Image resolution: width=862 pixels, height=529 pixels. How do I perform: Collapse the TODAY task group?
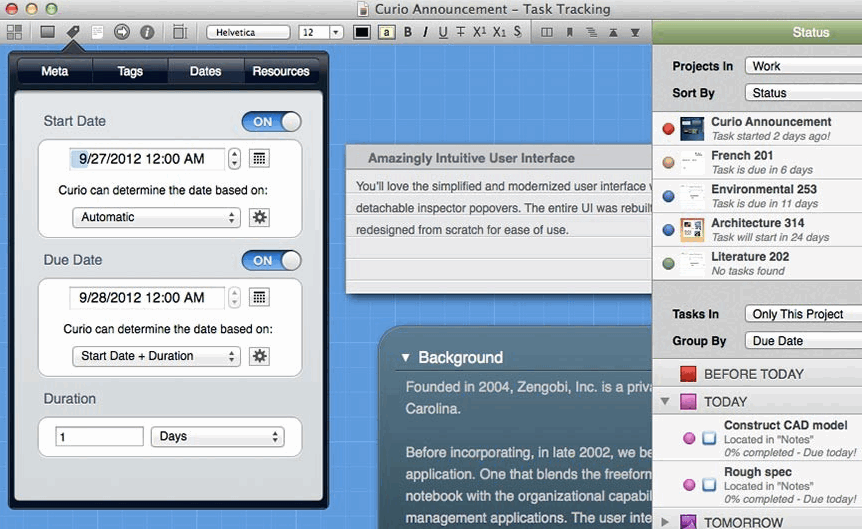coord(665,401)
